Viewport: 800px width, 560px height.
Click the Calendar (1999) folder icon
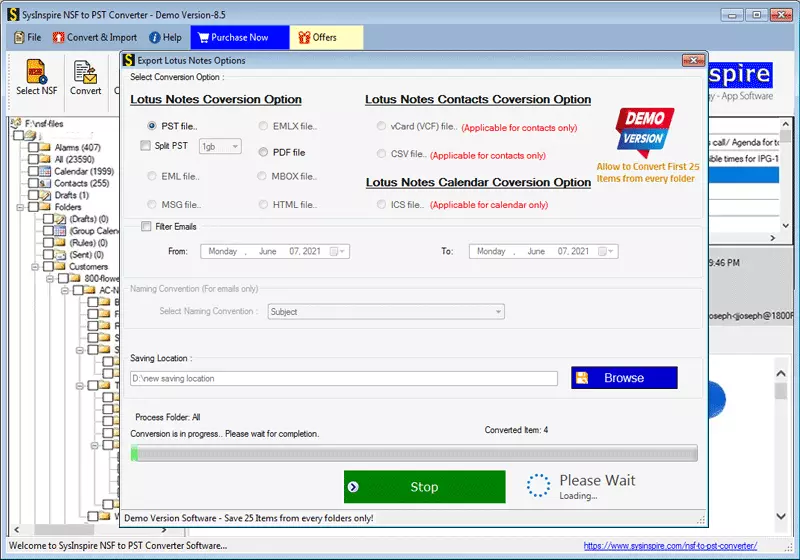(x=45, y=171)
